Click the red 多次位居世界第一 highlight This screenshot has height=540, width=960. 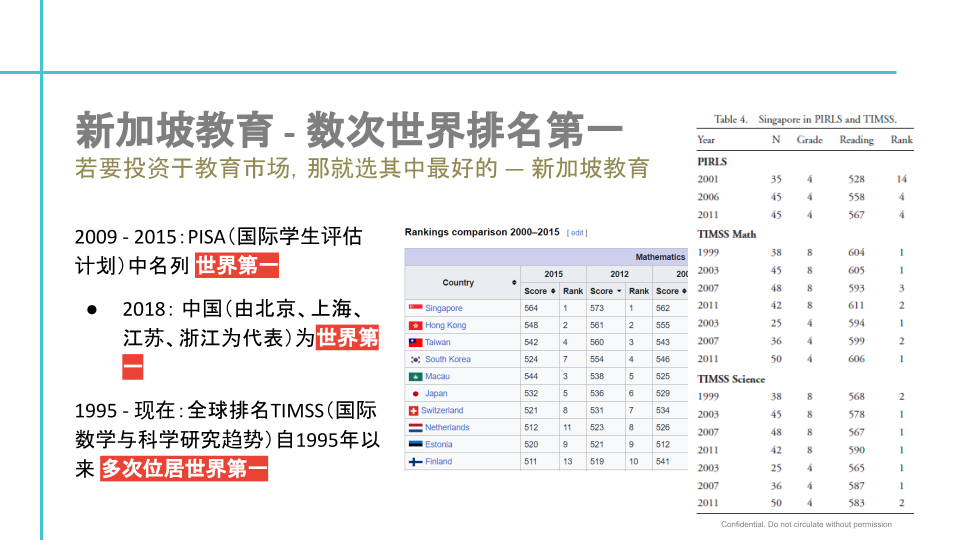[x=184, y=468]
